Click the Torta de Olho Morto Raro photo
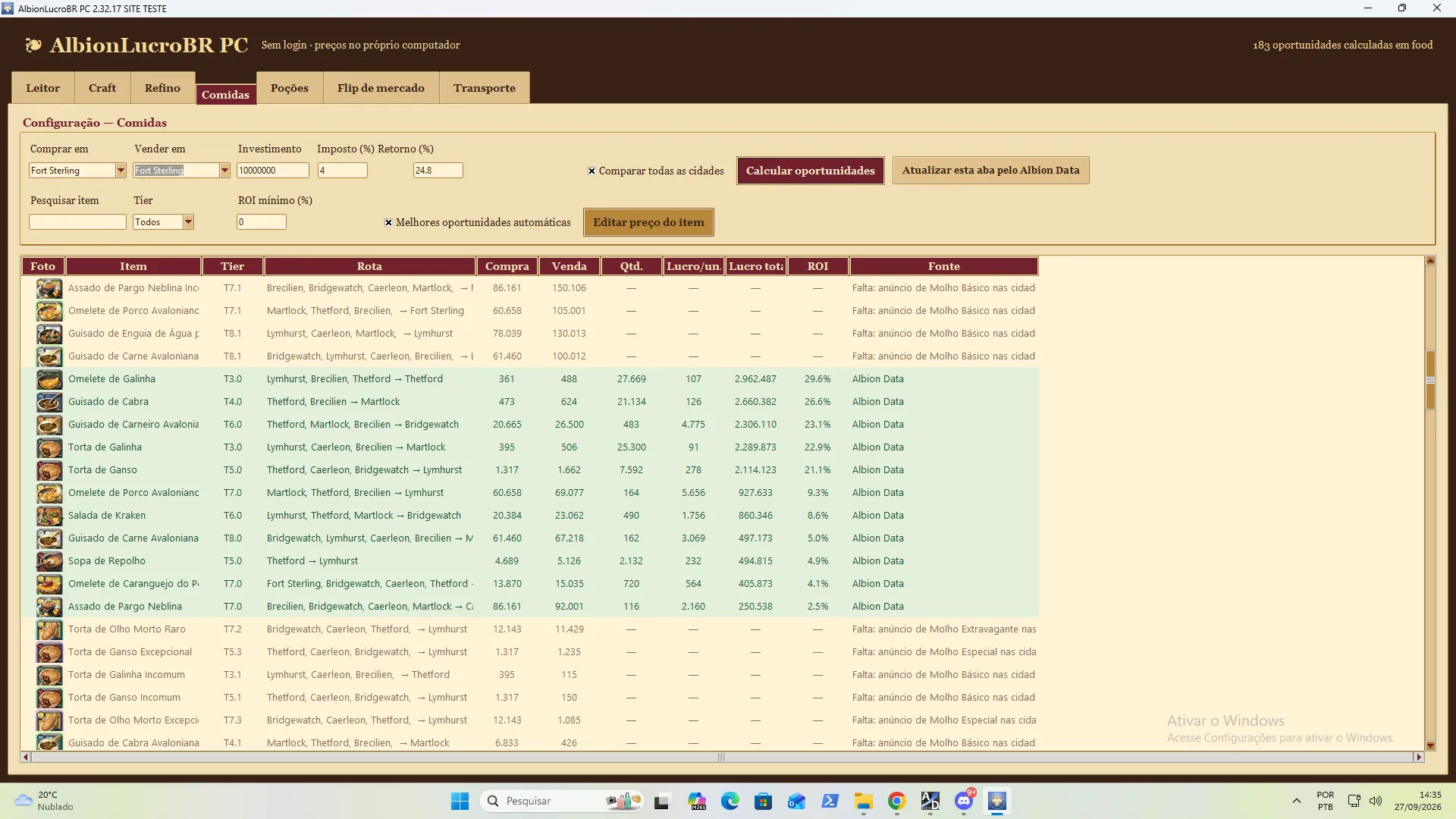Image resolution: width=1456 pixels, height=819 pixels. coord(49,629)
